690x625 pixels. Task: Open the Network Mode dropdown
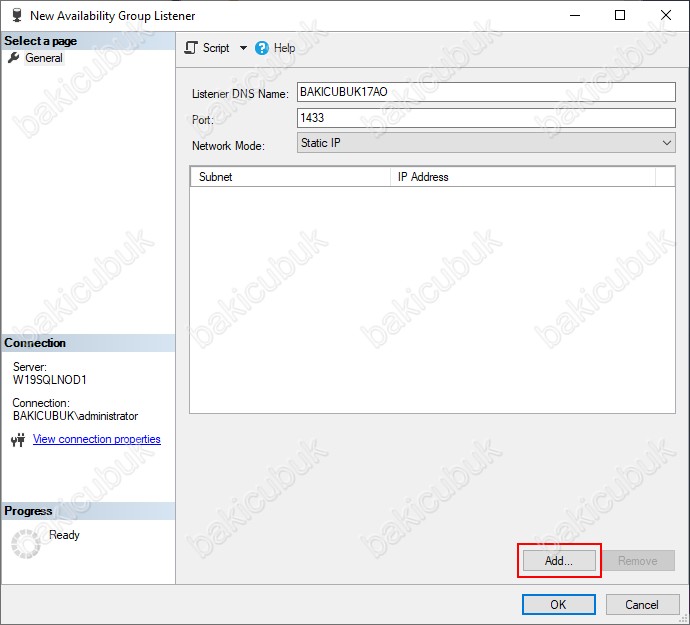point(486,143)
